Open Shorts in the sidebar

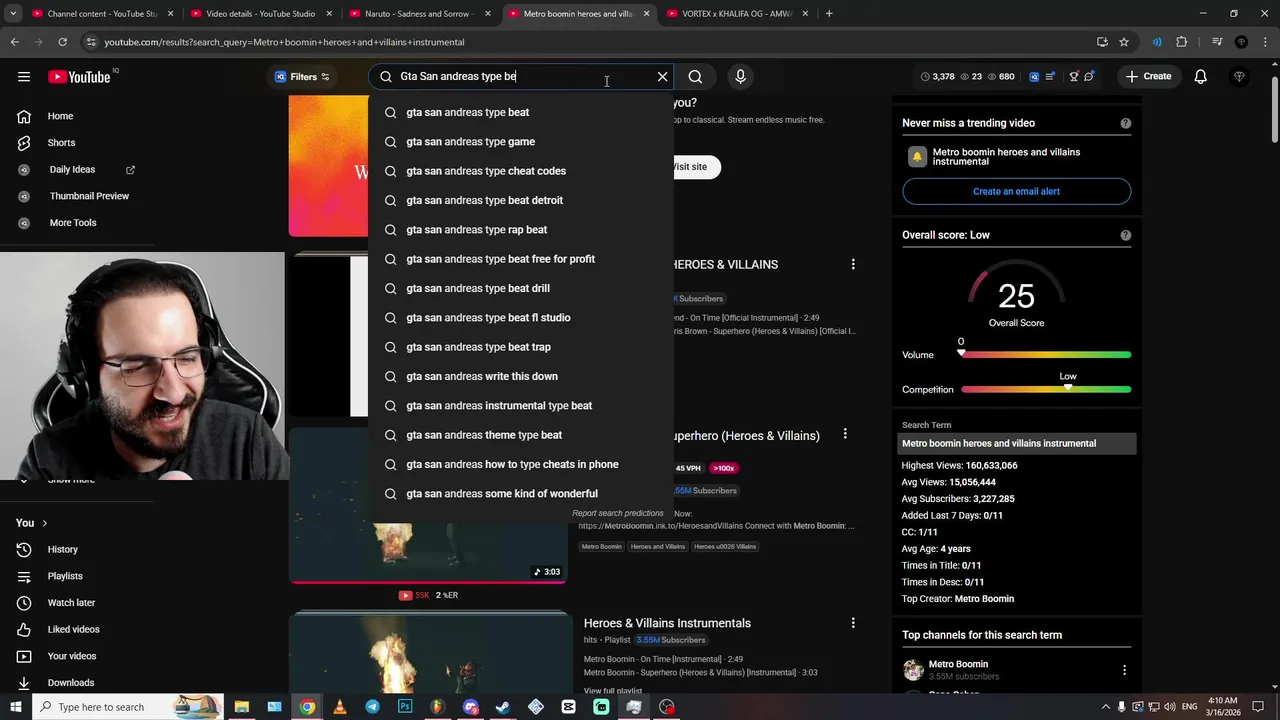pos(61,143)
